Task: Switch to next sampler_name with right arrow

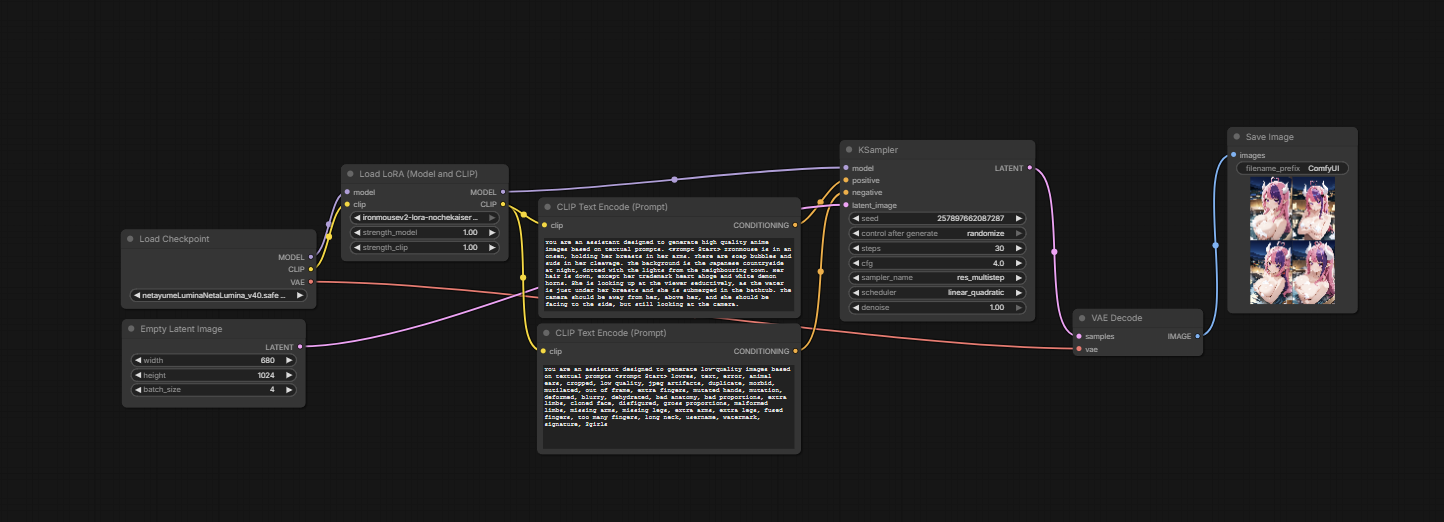Action: (1019, 278)
